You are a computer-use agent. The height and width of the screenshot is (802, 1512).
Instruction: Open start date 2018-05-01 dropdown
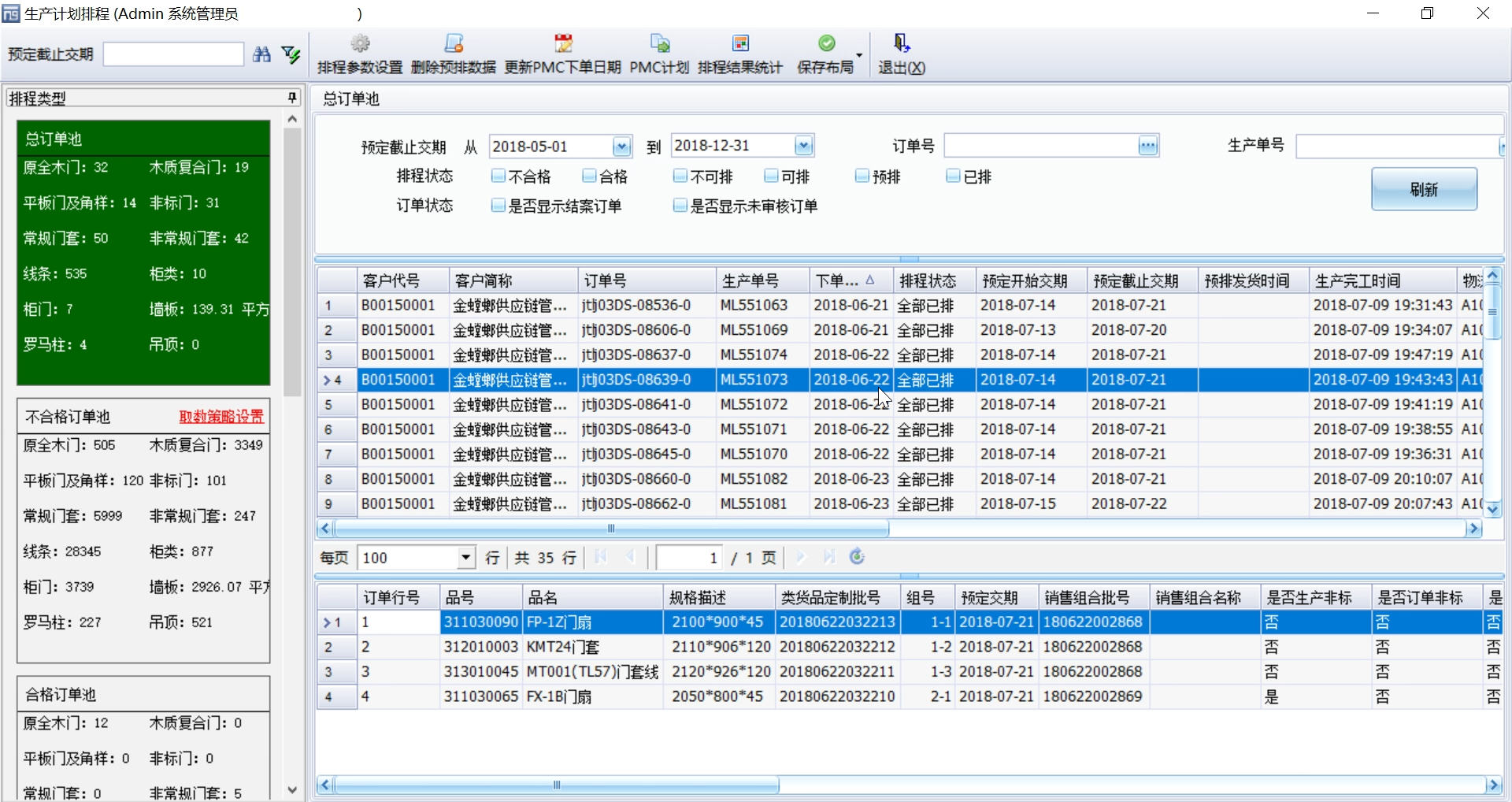(x=622, y=147)
